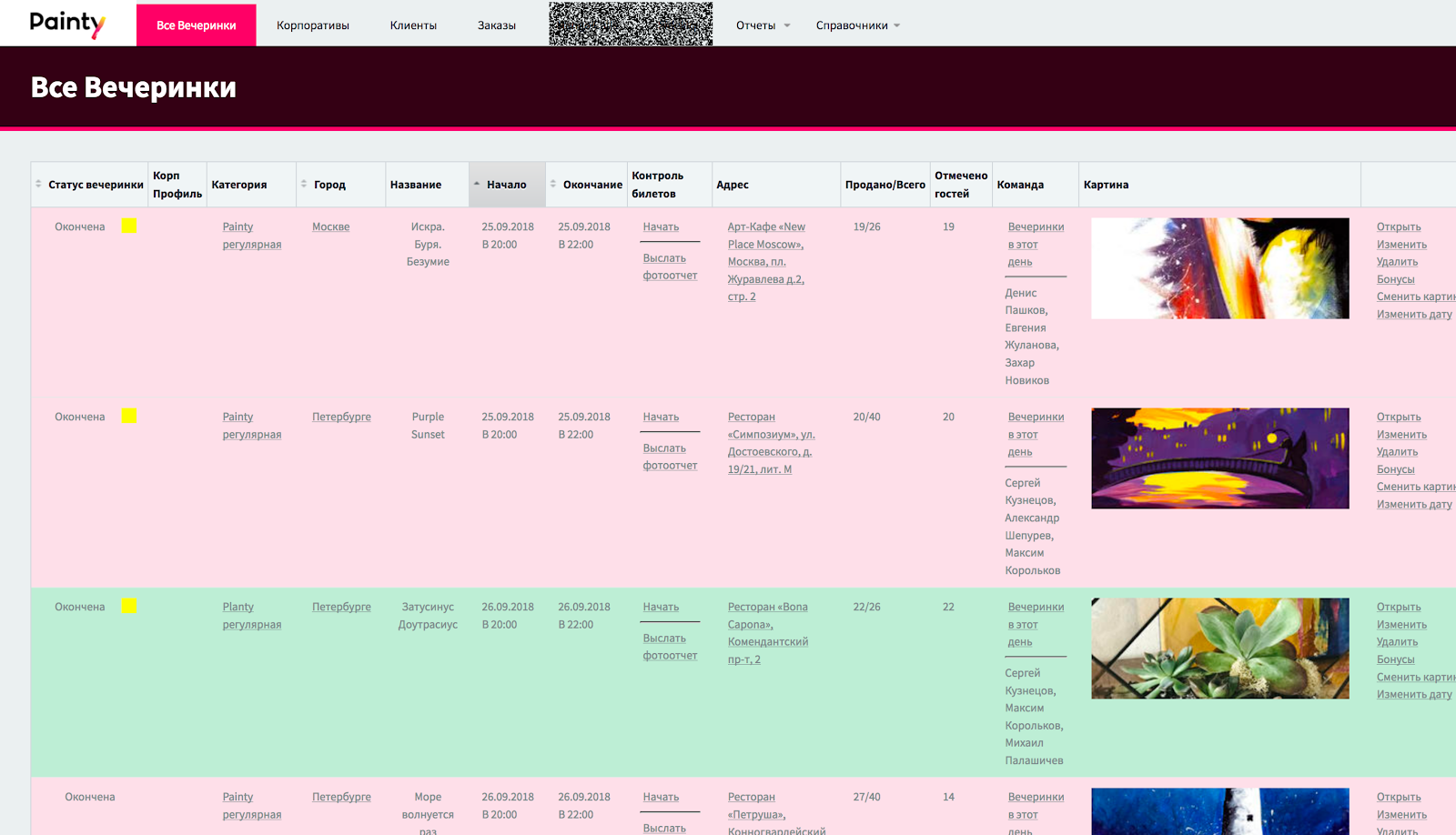Click yellow square in Искра. Буря. Безумие row
Screen dimensions: 1456x835
129,226
